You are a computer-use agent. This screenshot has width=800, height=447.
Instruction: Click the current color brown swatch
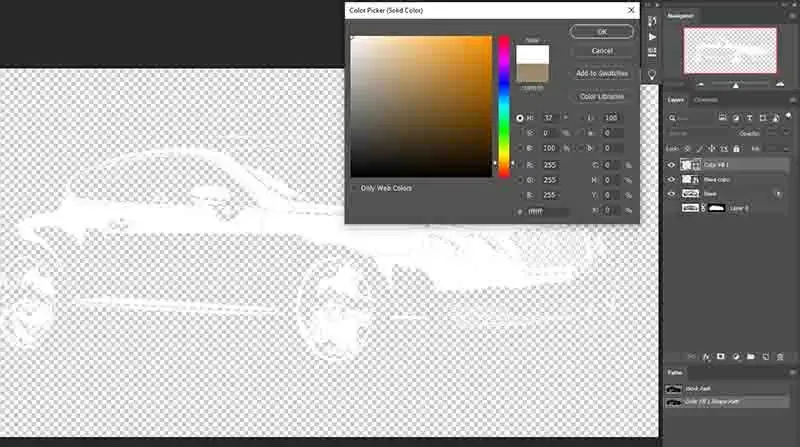(x=533, y=73)
